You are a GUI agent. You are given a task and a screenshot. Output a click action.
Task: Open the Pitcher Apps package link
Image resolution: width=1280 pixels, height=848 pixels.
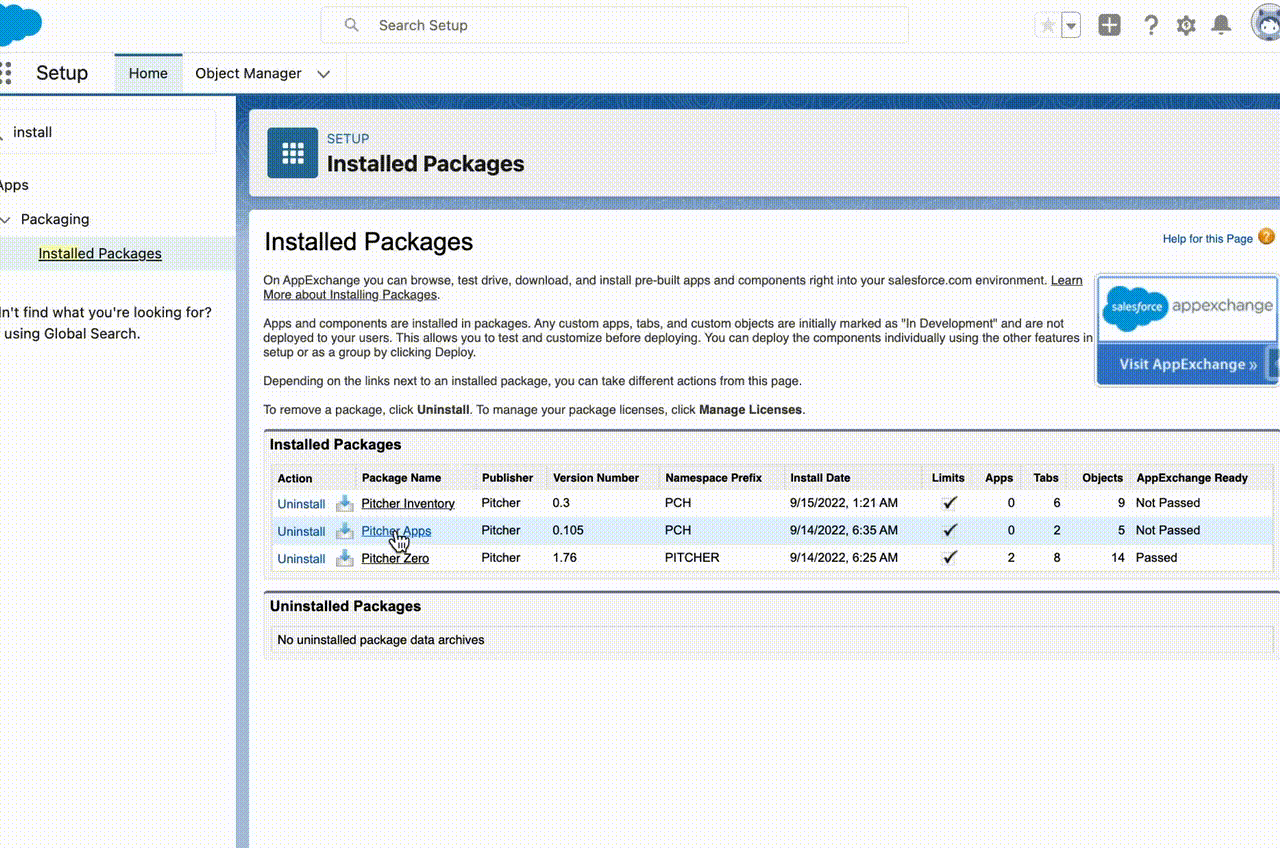tap(396, 531)
